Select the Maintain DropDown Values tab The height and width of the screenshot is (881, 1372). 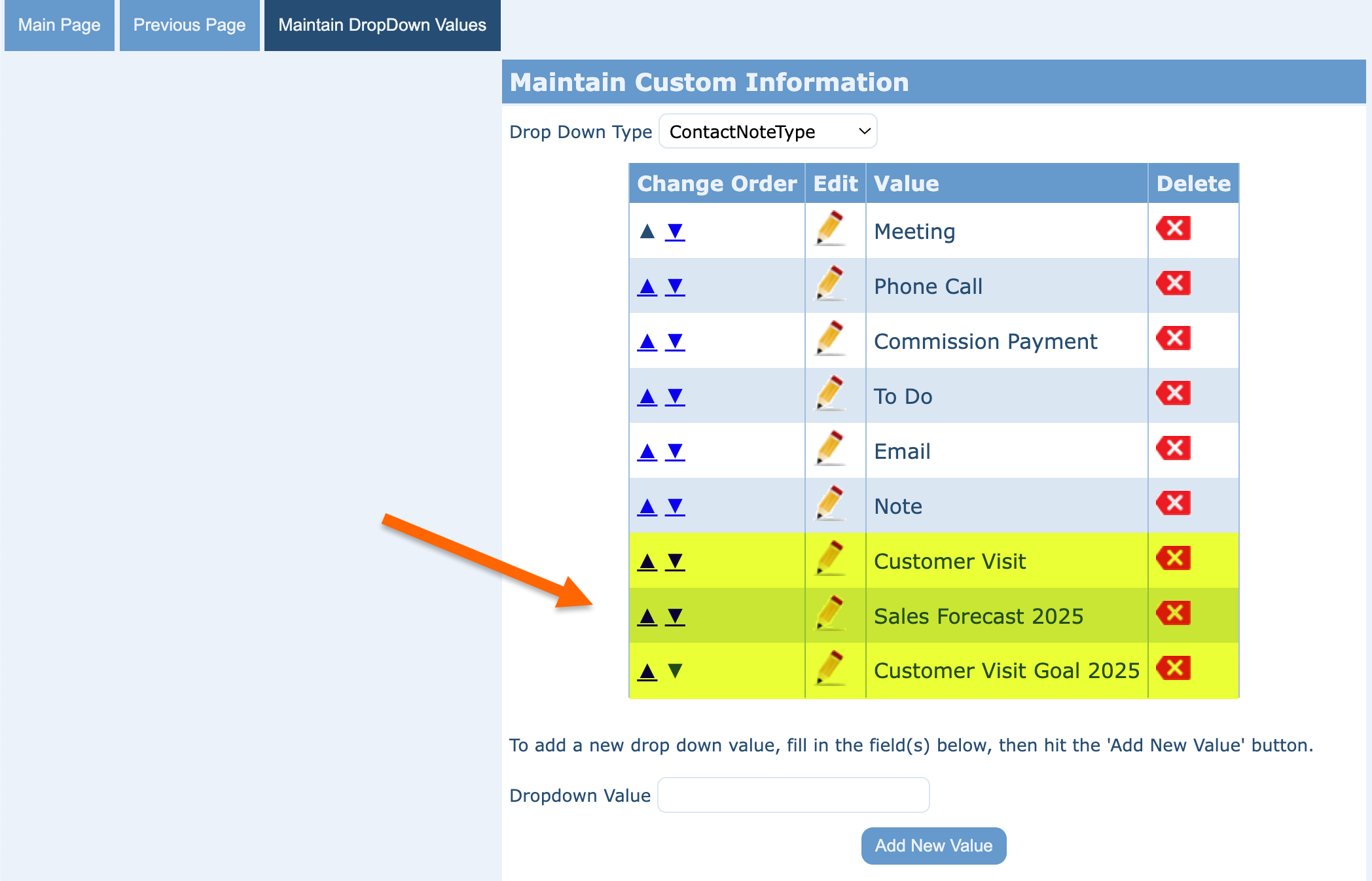click(x=382, y=26)
